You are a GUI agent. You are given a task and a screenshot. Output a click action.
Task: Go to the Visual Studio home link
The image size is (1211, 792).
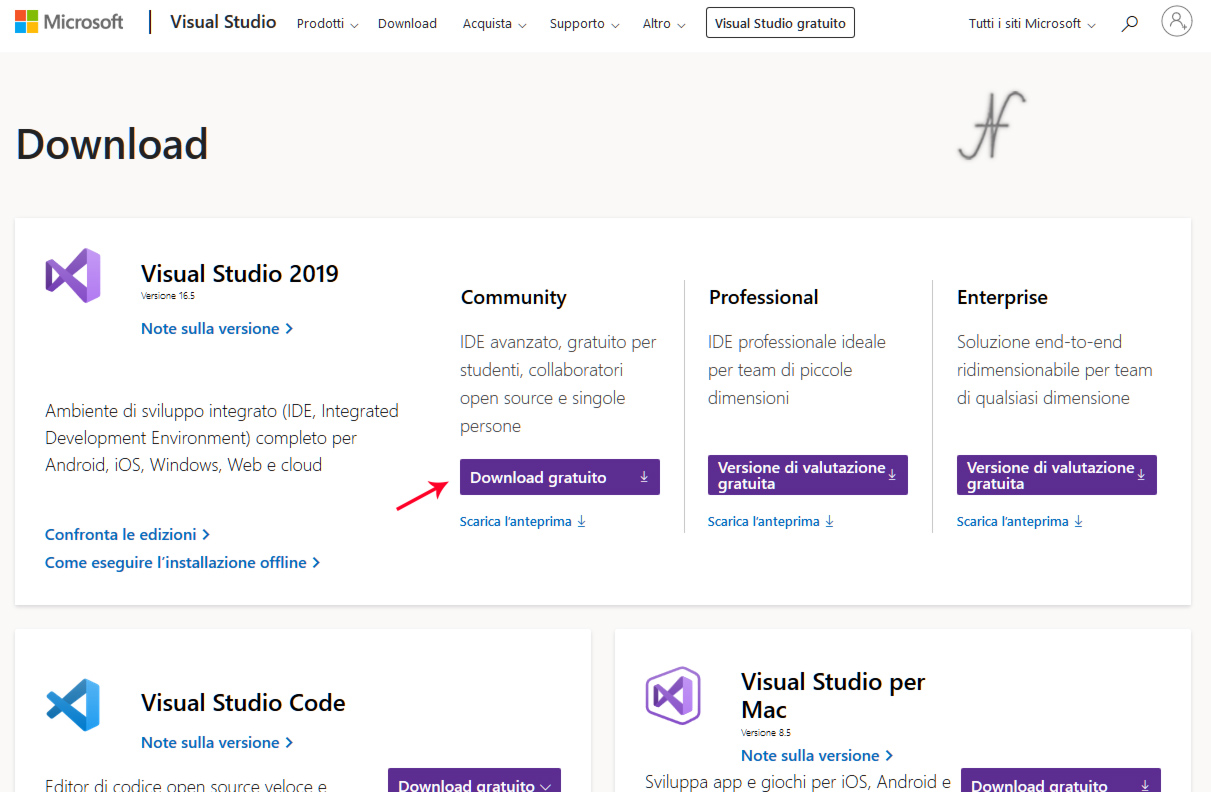[x=223, y=22]
